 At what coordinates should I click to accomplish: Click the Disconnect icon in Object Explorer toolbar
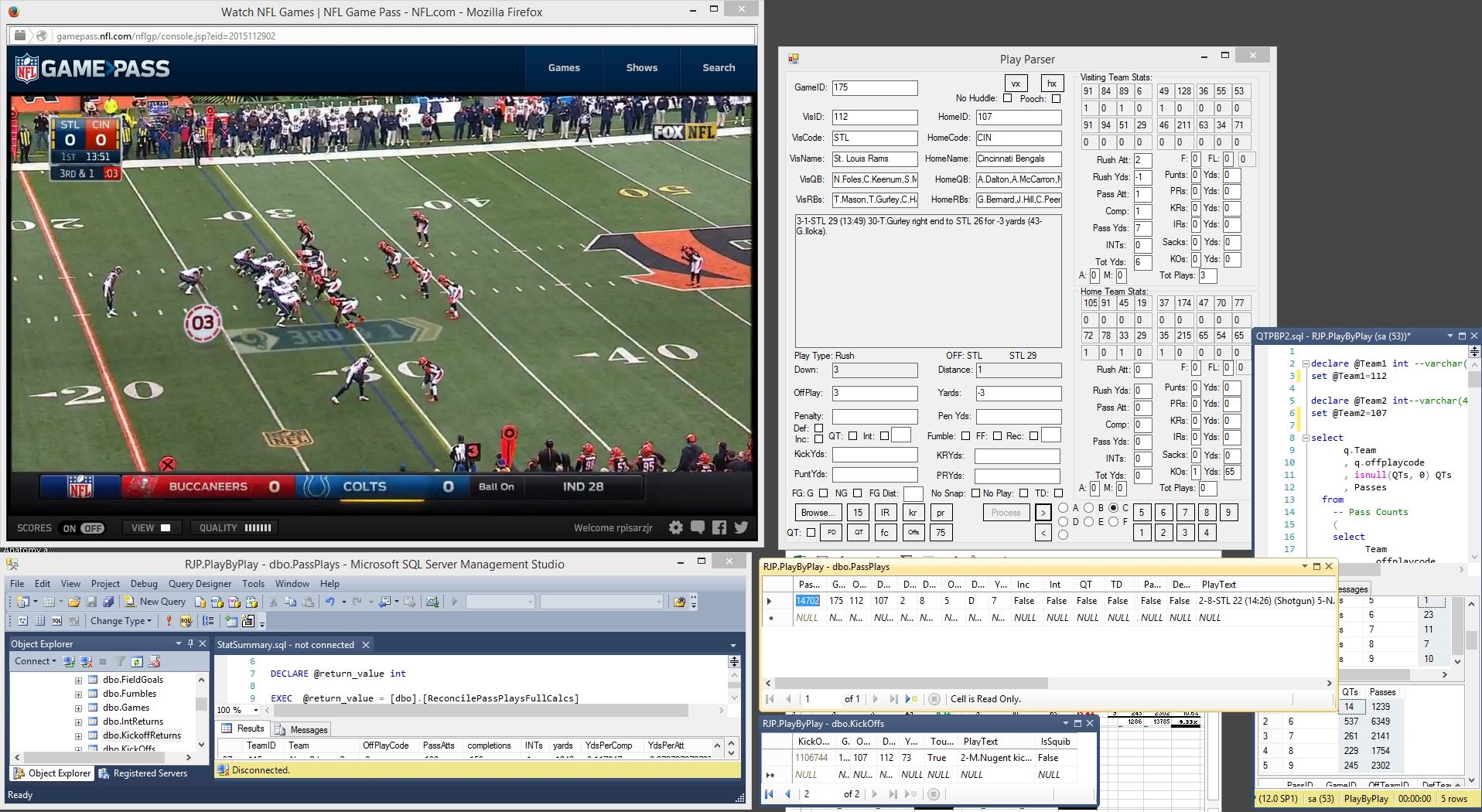coord(86,662)
